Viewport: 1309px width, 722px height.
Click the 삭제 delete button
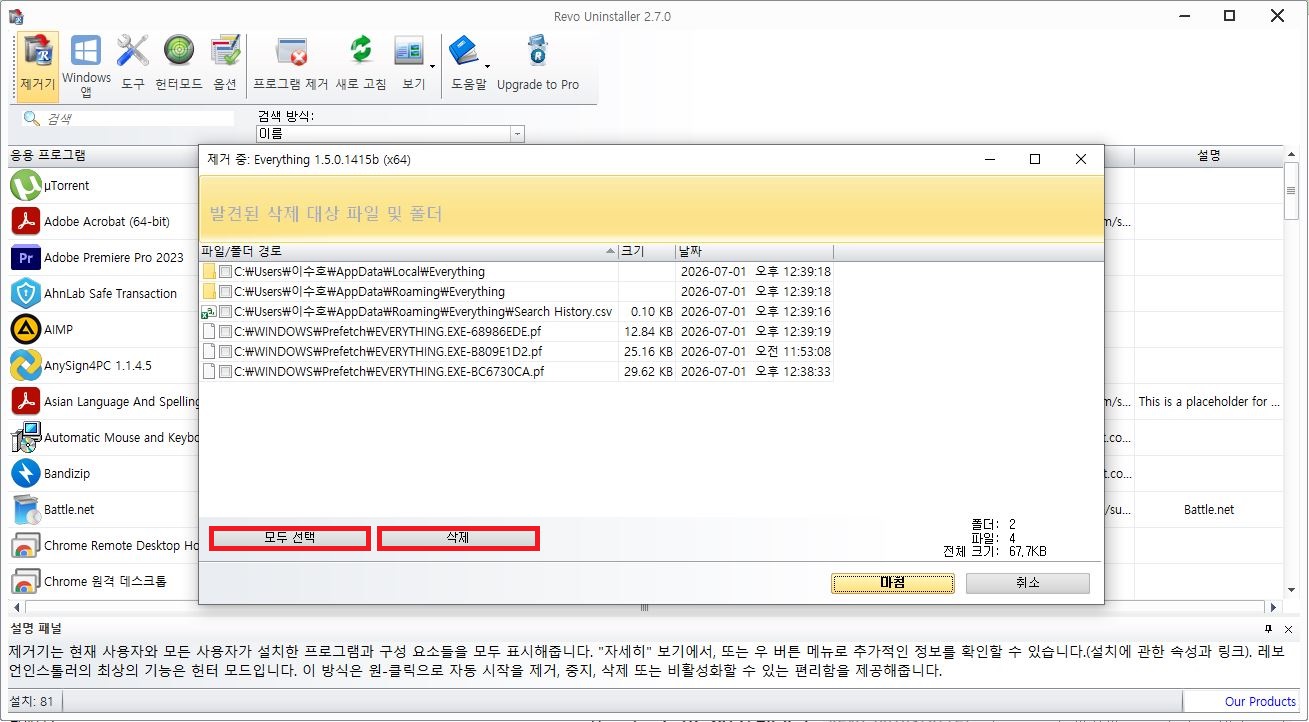458,538
